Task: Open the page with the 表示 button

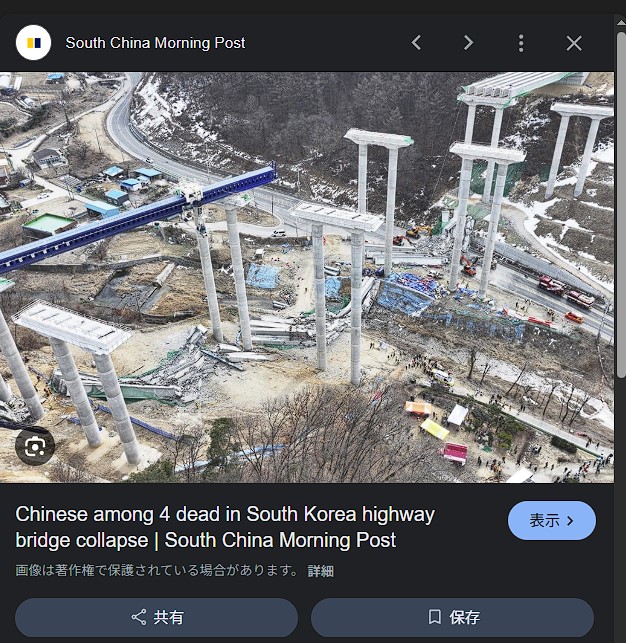Action: click(552, 520)
